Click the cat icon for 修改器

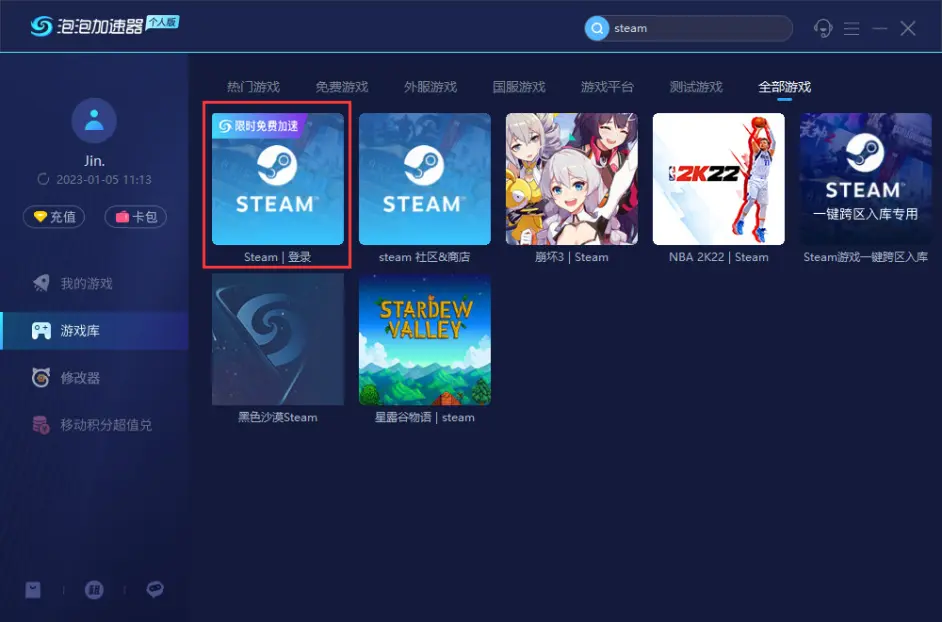(41, 377)
